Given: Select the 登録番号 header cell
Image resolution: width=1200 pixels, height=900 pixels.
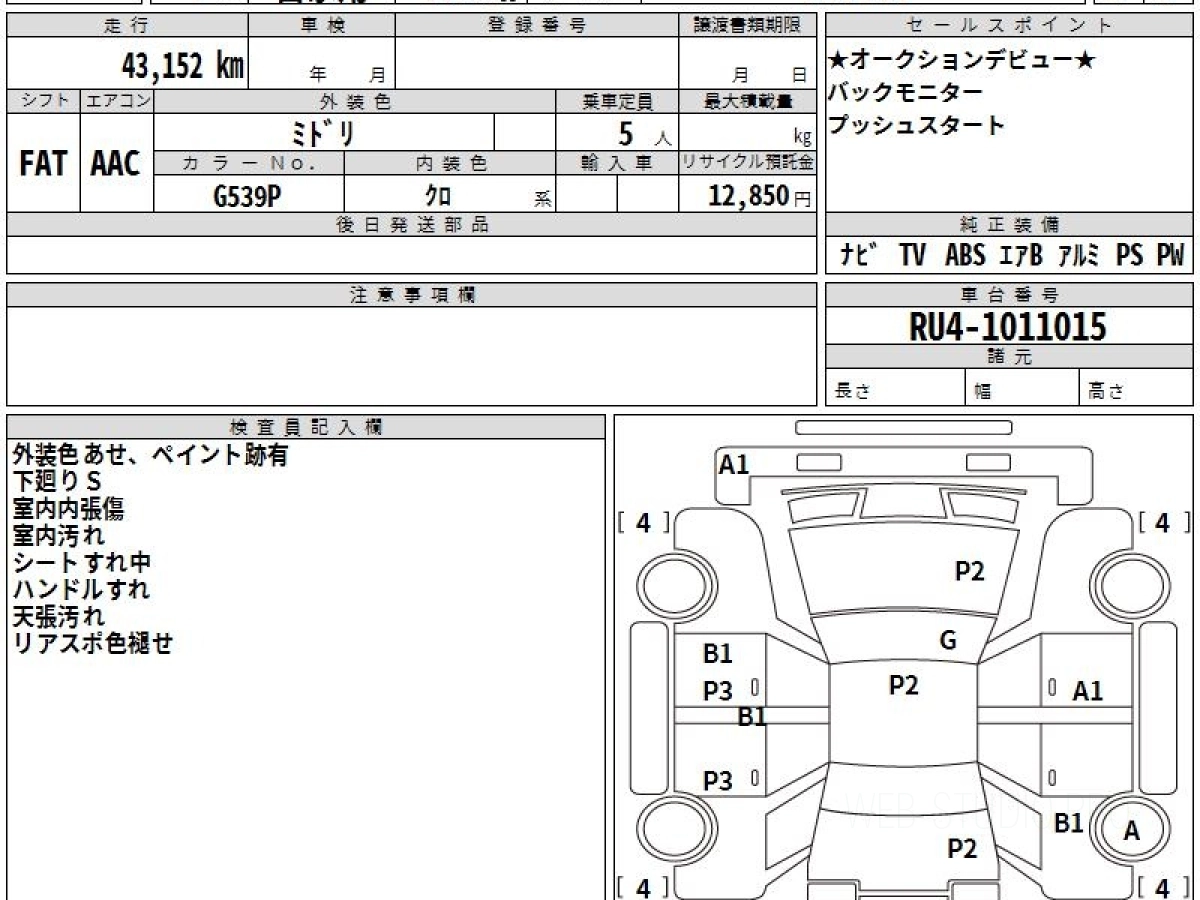Looking at the screenshot, I should coord(536,25).
